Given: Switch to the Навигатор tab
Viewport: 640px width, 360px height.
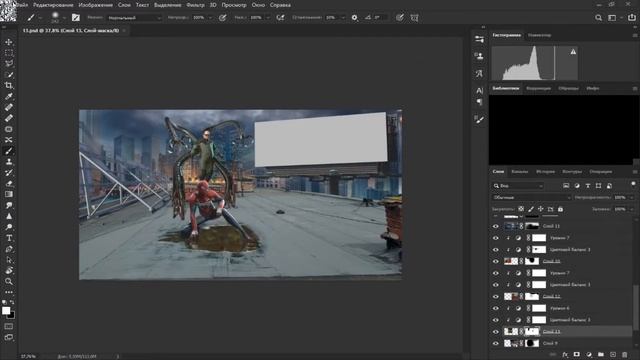Looking at the screenshot, I should (x=539, y=36).
